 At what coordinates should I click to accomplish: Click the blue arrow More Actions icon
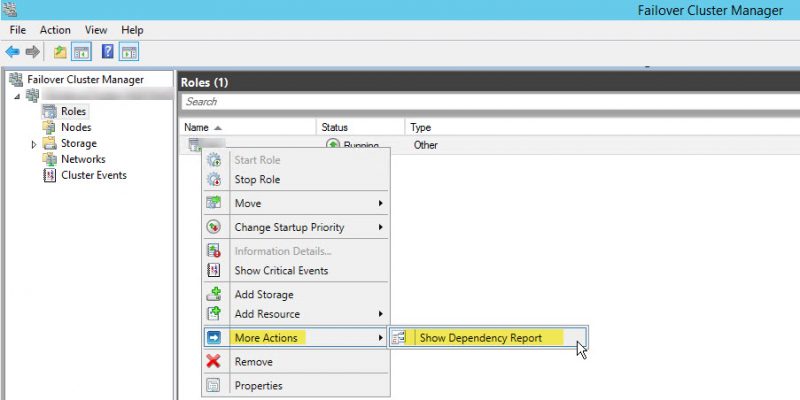214,338
